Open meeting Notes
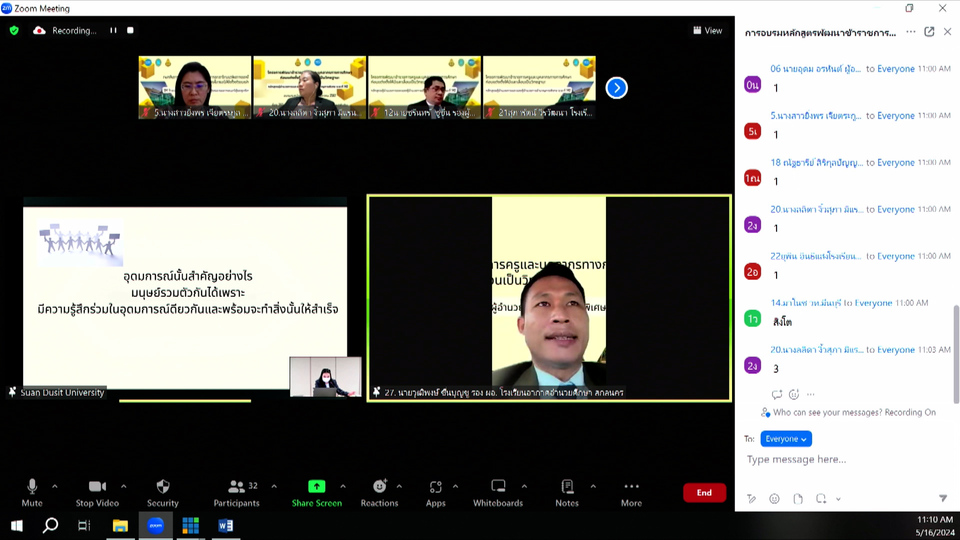 [x=567, y=493]
